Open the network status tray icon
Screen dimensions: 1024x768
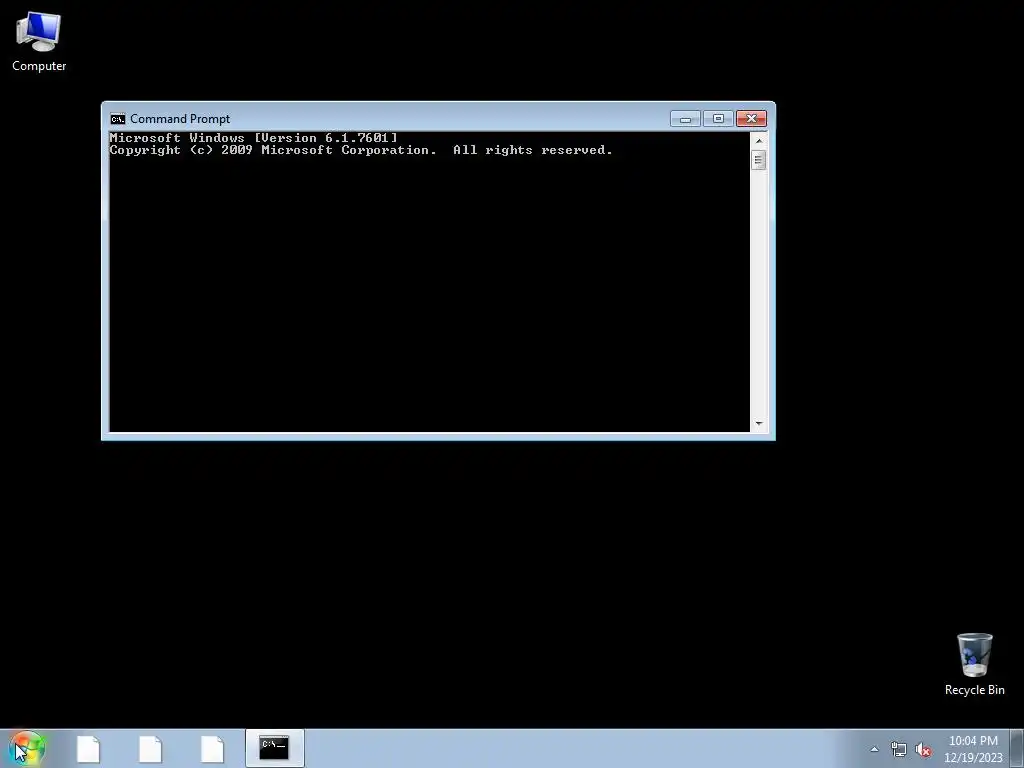point(899,750)
